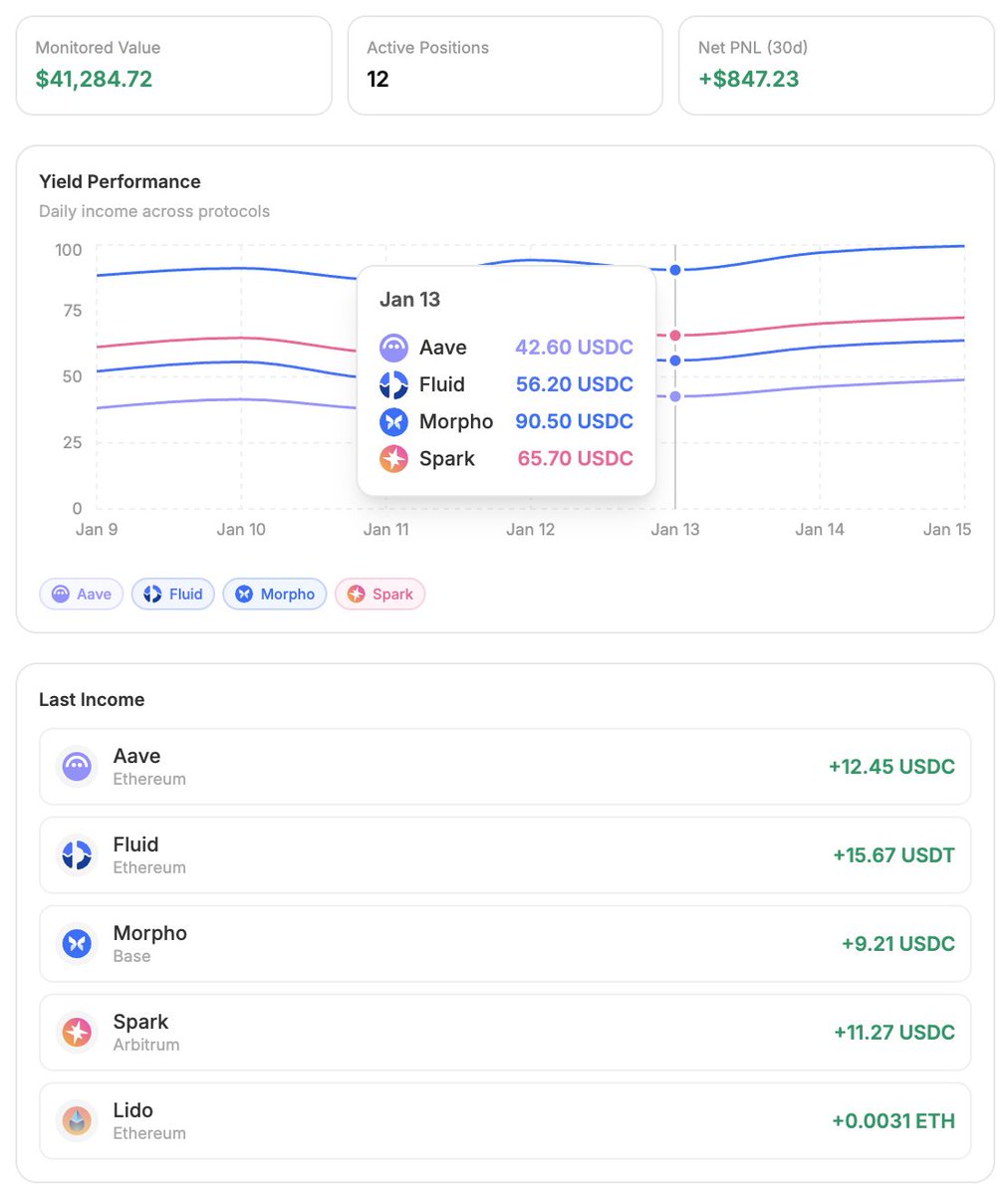Click the Aave icon in Last Income
The height and width of the screenshot is (1195, 1008).
(77, 767)
